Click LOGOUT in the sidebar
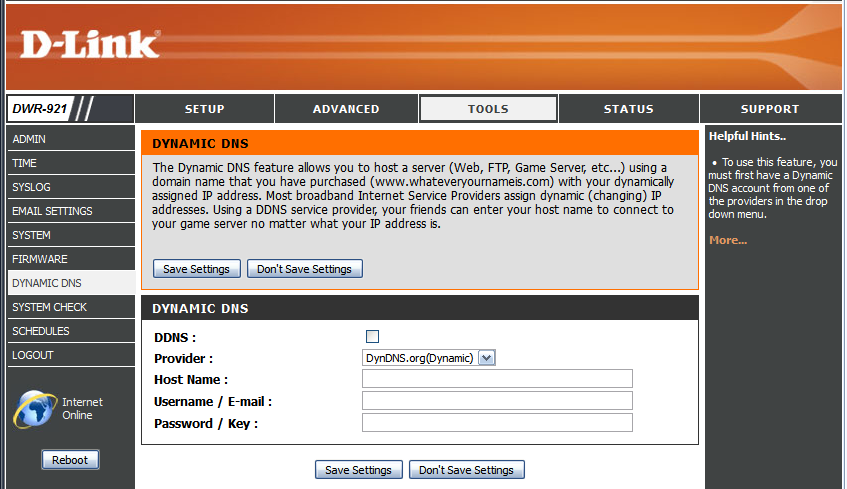847x489 pixels. pyautogui.click(x=71, y=355)
